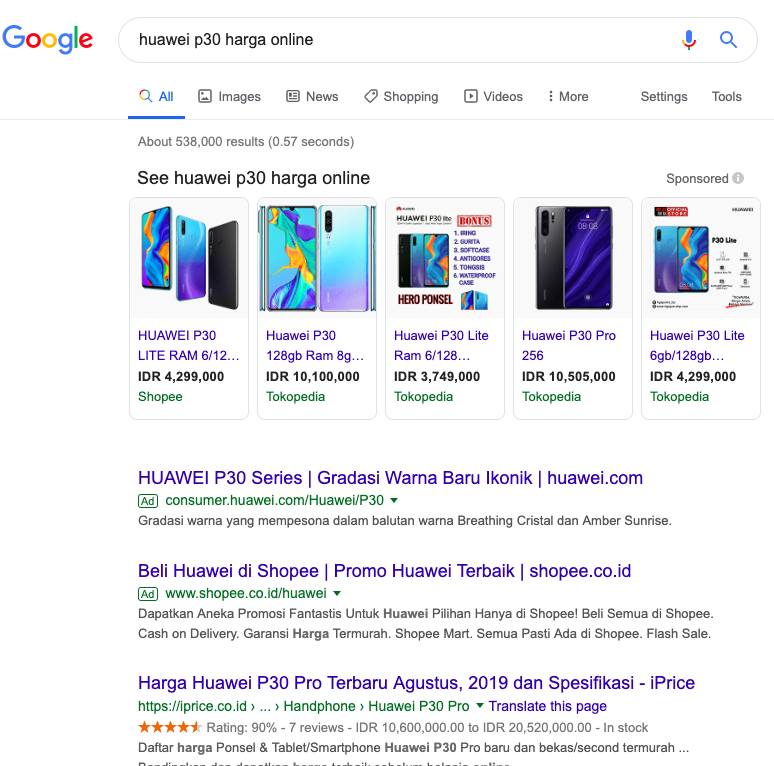
Task: Click the www.shopee.co.id/huawei URL
Action: click(x=246, y=593)
